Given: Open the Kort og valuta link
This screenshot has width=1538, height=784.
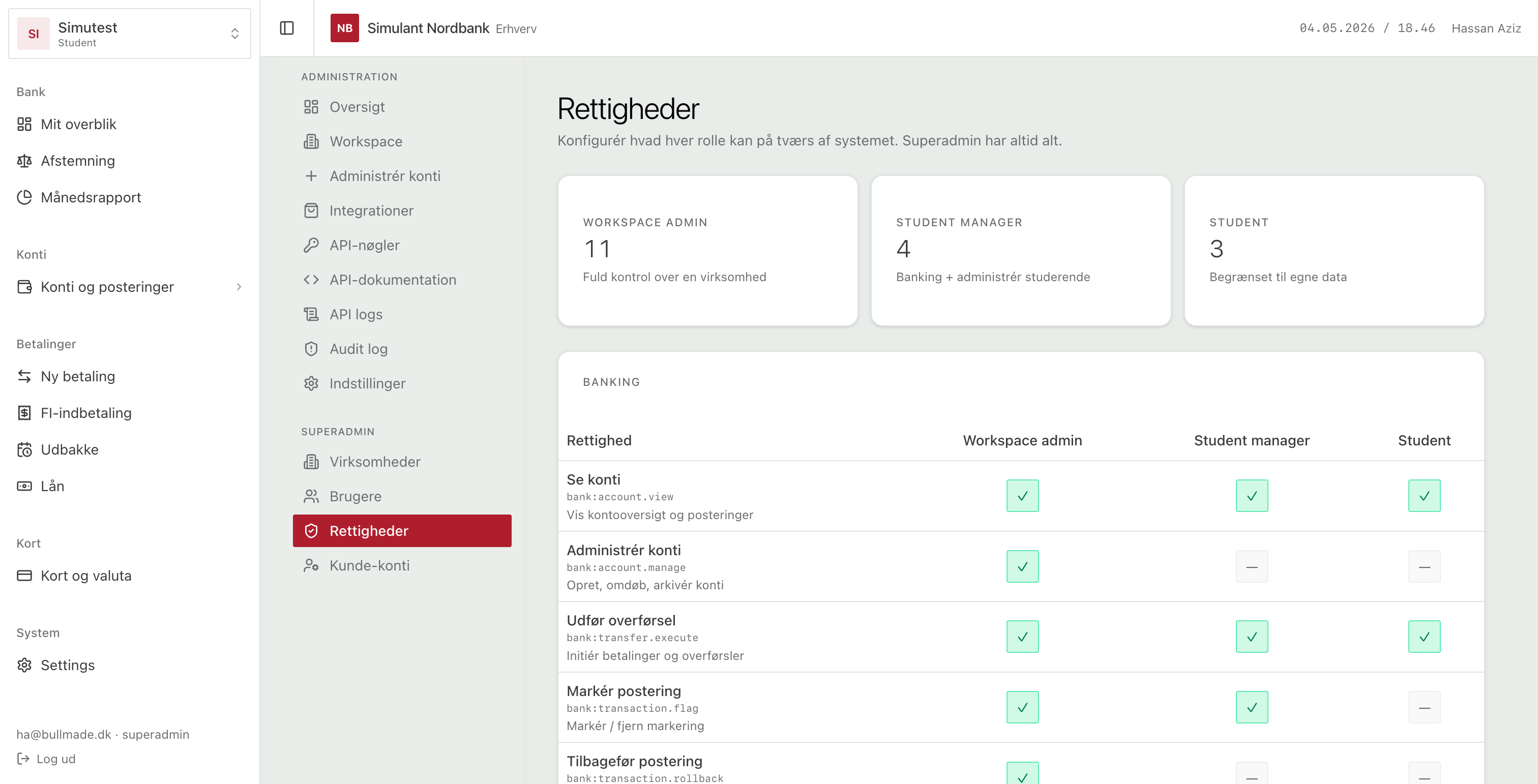Looking at the screenshot, I should (130, 576).
